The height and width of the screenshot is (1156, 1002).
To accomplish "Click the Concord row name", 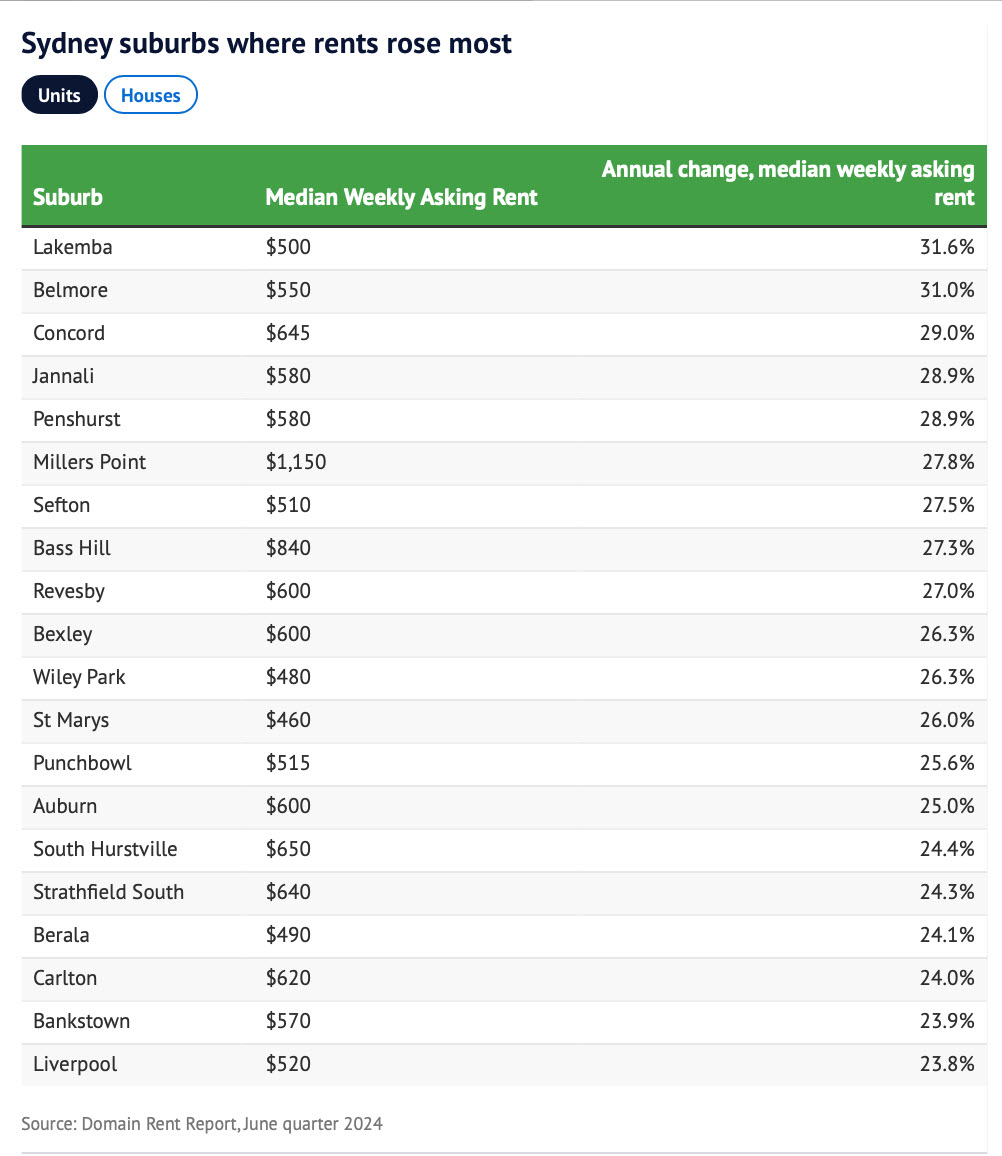I will pos(69,333).
